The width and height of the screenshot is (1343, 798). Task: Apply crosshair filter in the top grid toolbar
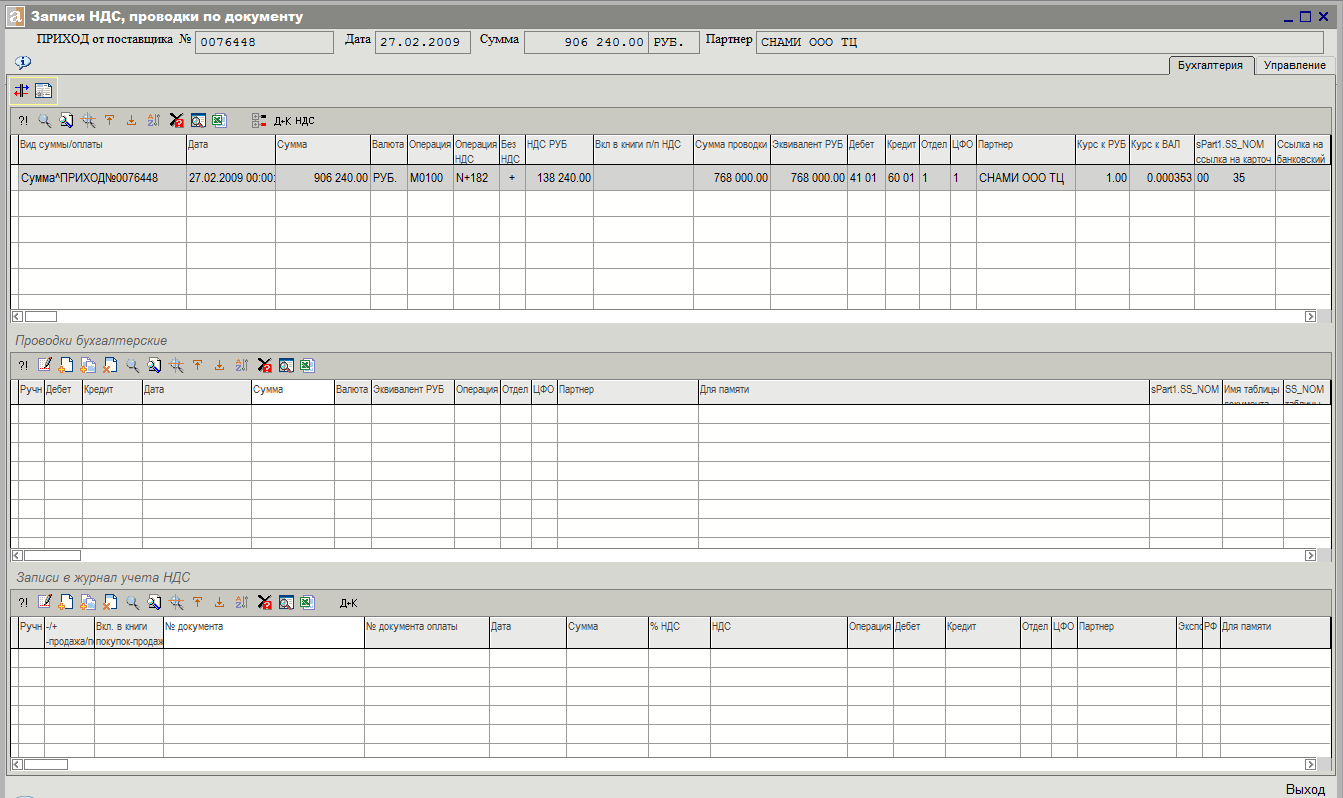[88, 121]
